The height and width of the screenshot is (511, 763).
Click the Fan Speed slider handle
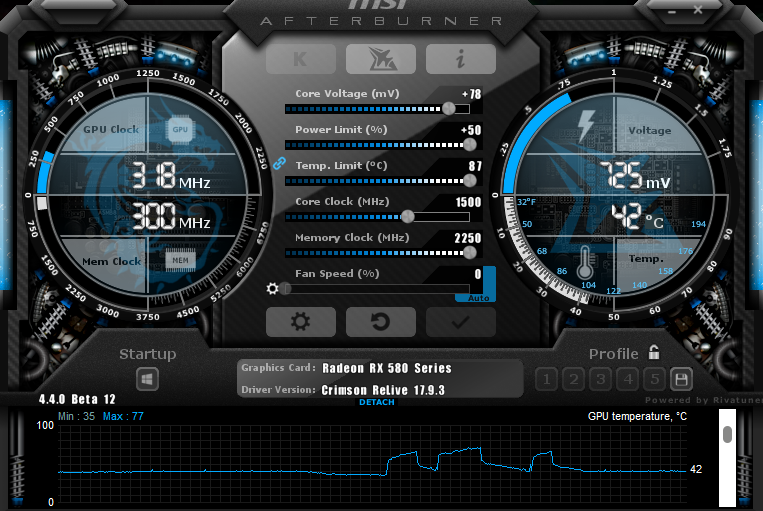(286, 289)
